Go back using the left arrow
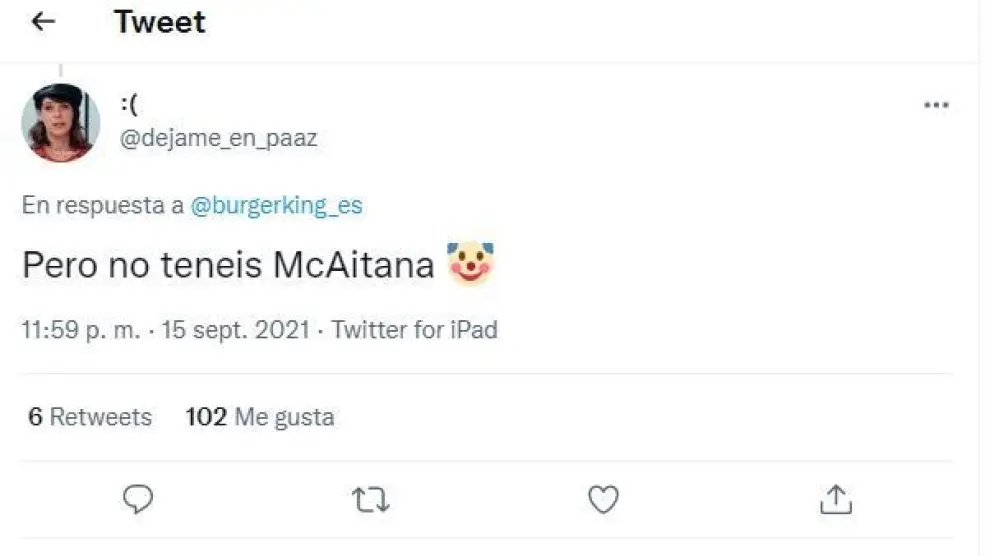 pos(42,22)
